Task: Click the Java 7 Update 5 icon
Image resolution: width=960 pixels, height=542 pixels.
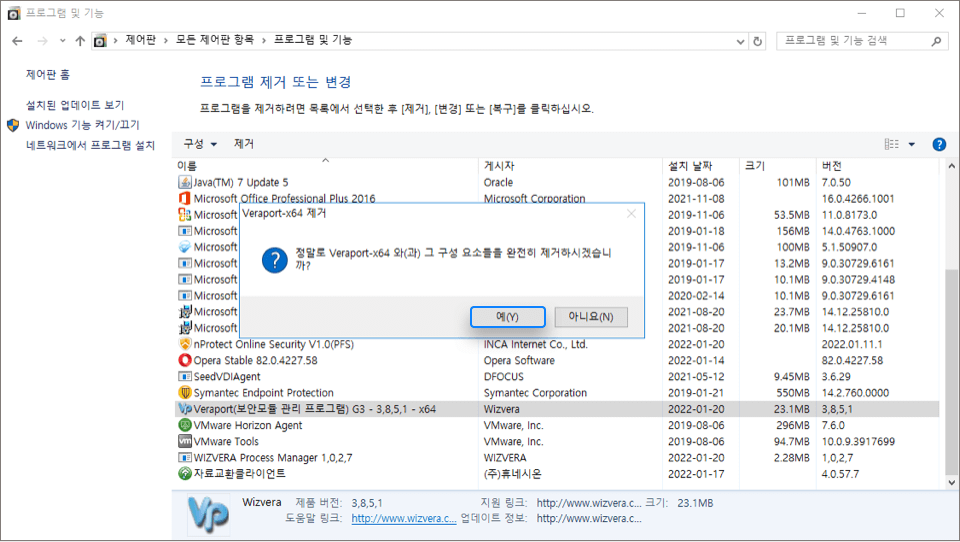Action: 184,182
